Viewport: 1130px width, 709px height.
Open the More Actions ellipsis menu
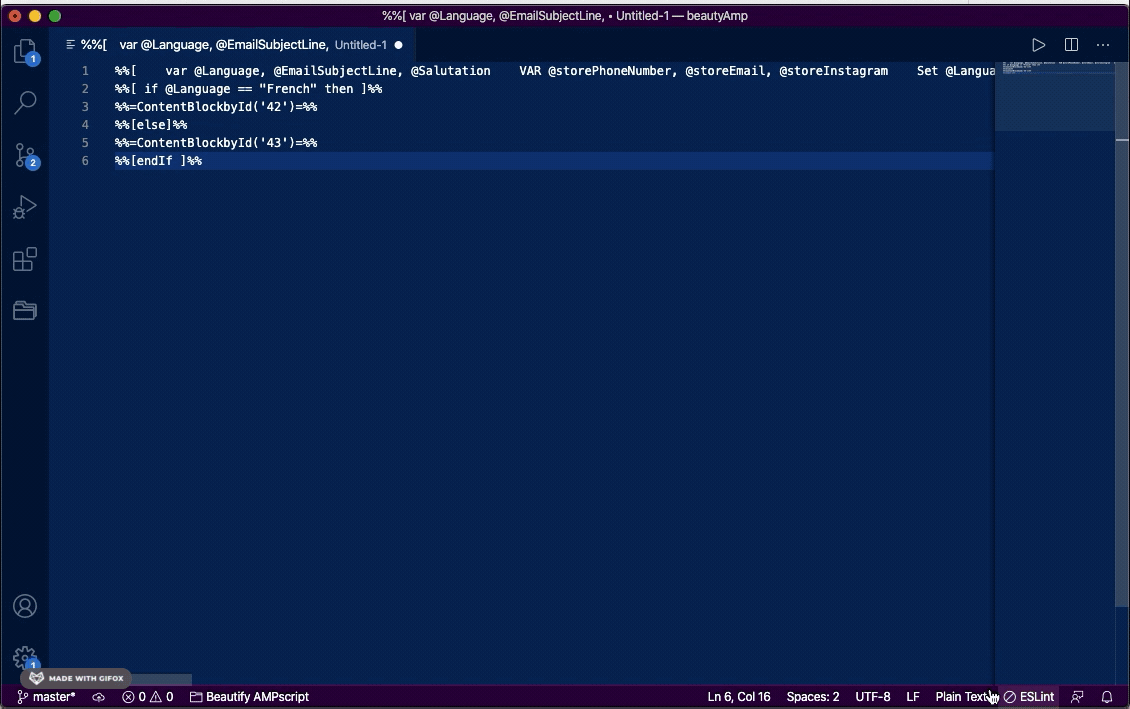pos(1103,45)
